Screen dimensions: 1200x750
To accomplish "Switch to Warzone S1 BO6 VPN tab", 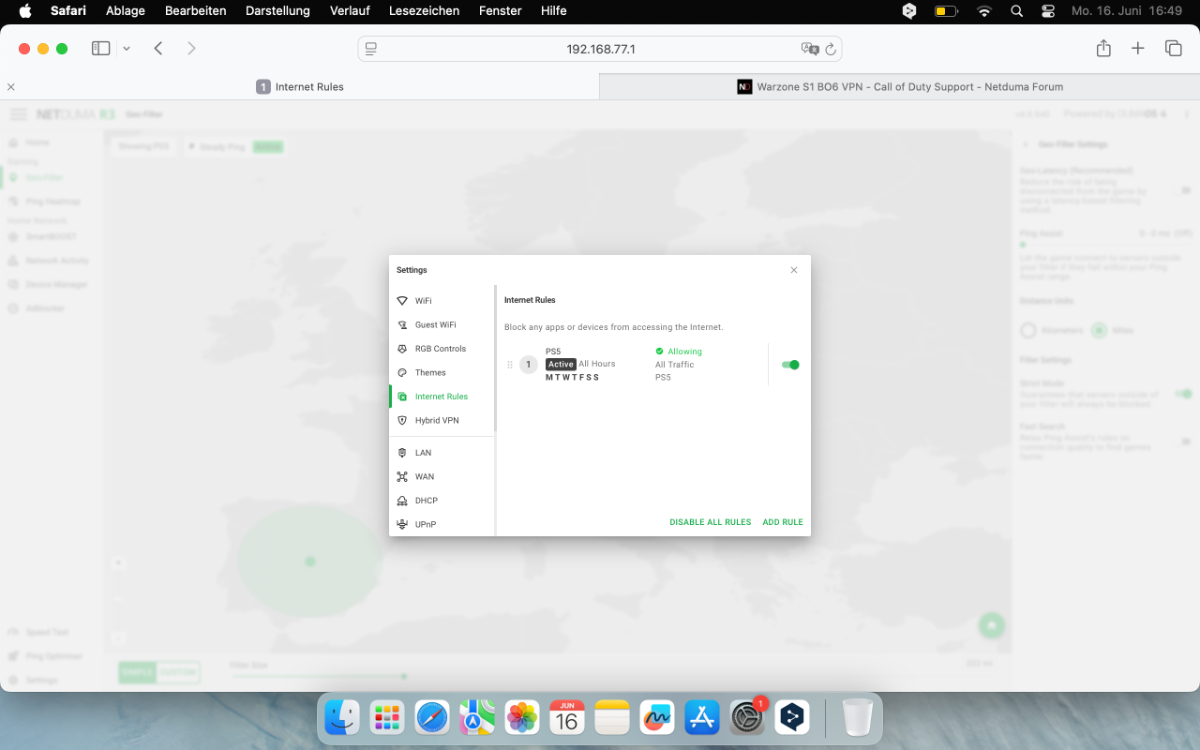I will (899, 87).
